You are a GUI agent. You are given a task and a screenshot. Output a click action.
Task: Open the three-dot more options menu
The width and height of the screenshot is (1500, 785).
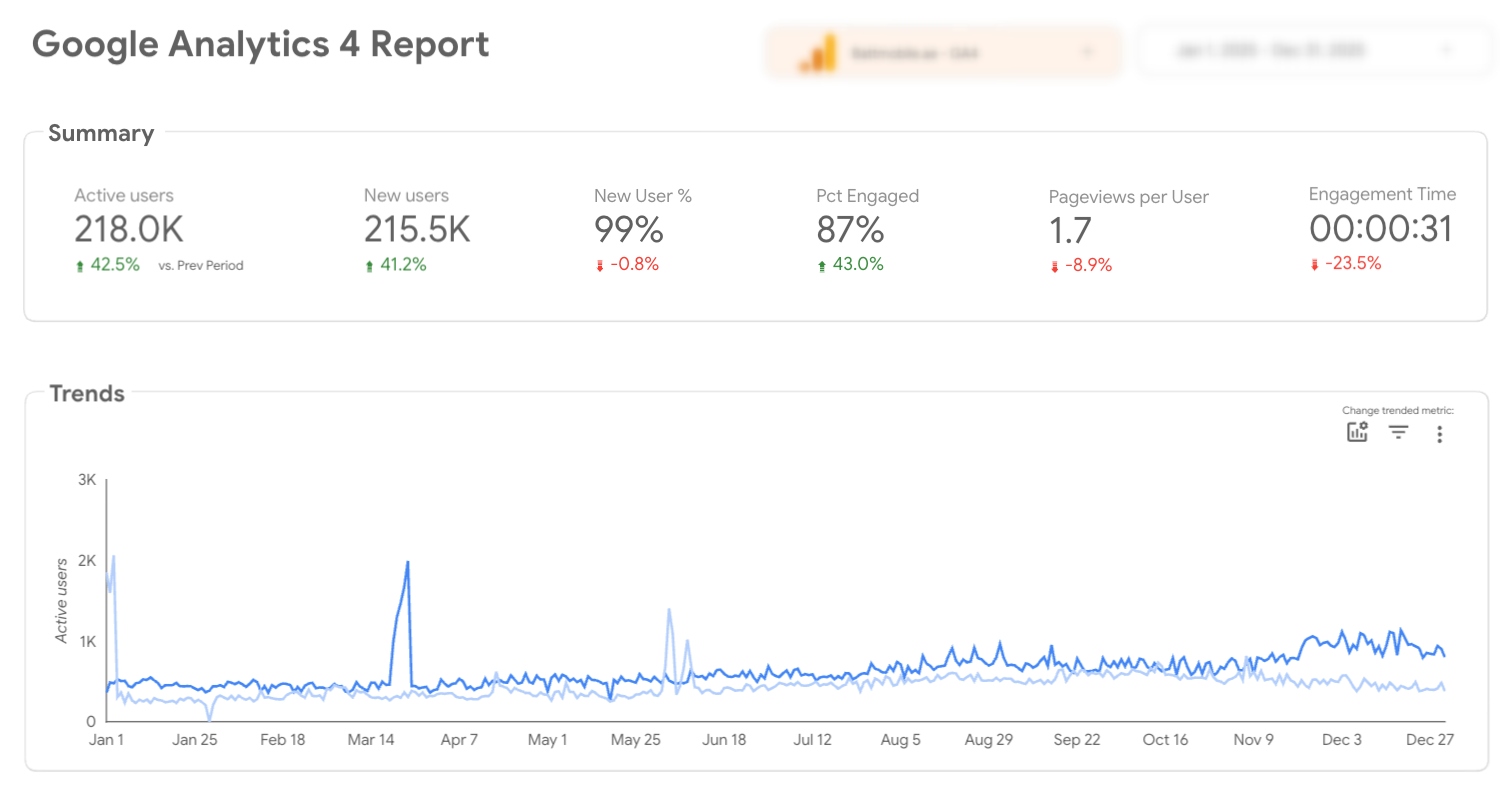click(x=1439, y=434)
